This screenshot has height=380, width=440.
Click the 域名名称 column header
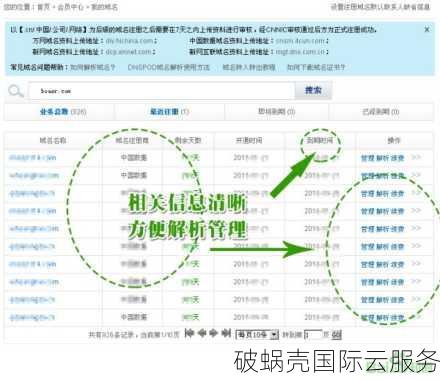[x=53, y=140]
